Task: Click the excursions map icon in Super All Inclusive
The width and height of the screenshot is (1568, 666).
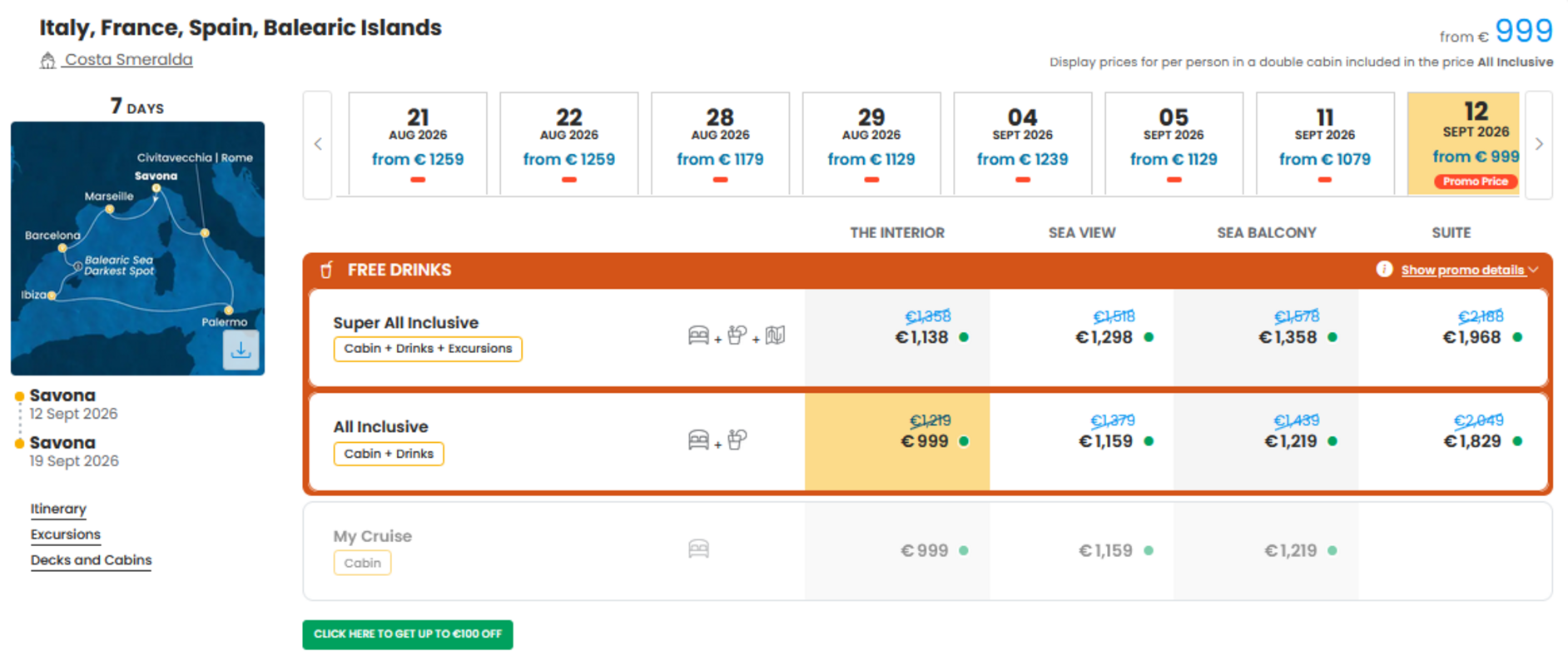Action: [x=775, y=335]
